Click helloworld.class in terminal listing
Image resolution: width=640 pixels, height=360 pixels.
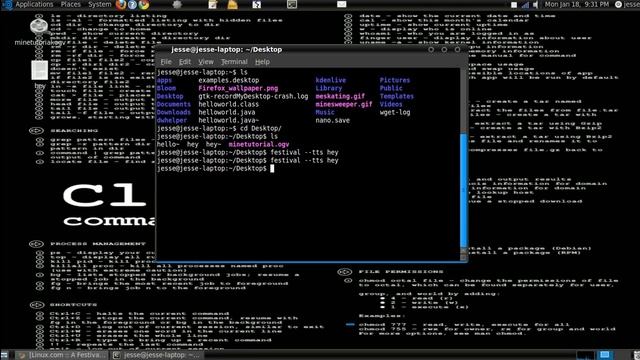[x=229, y=104]
